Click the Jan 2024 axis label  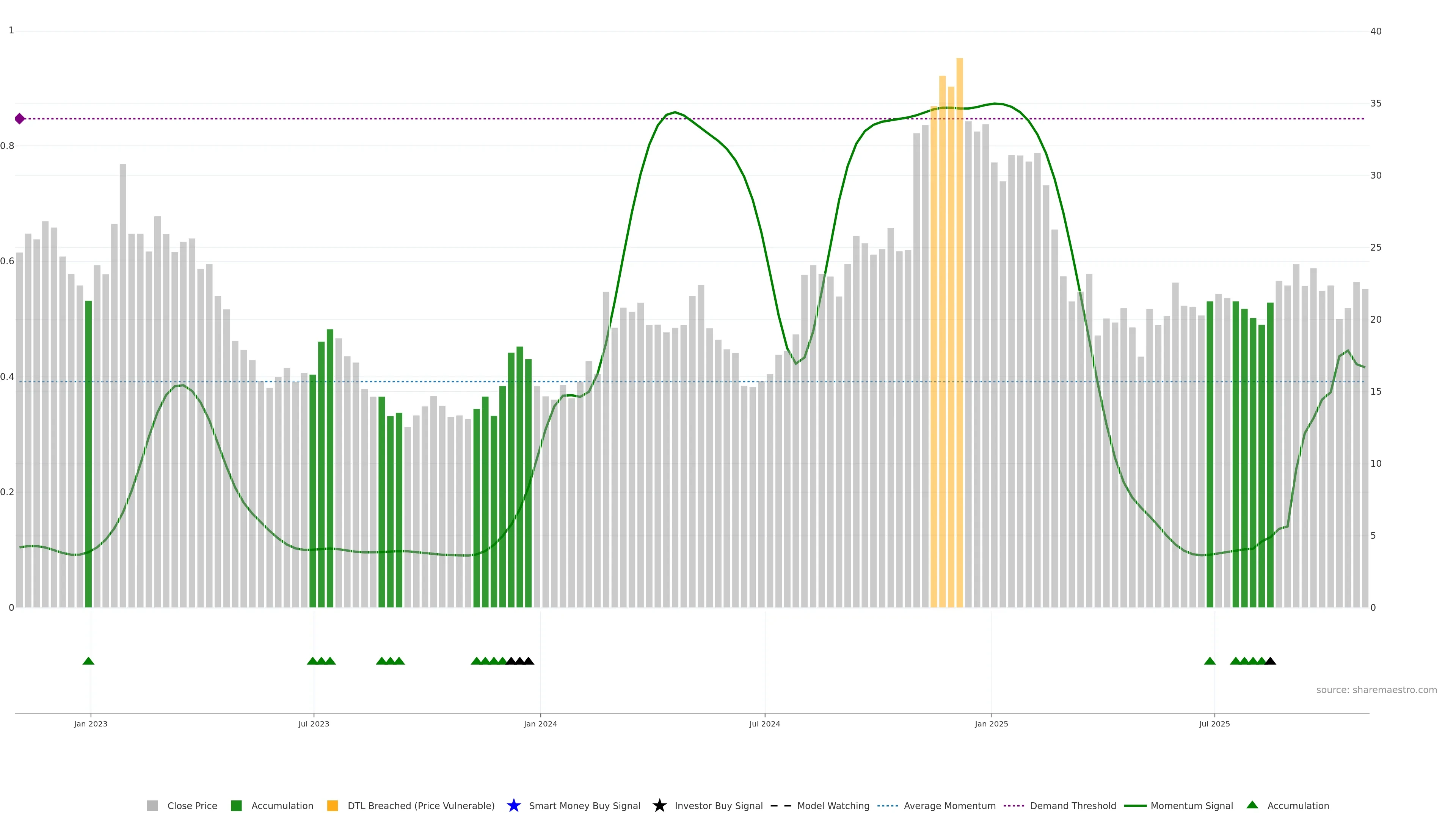point(540,723)
